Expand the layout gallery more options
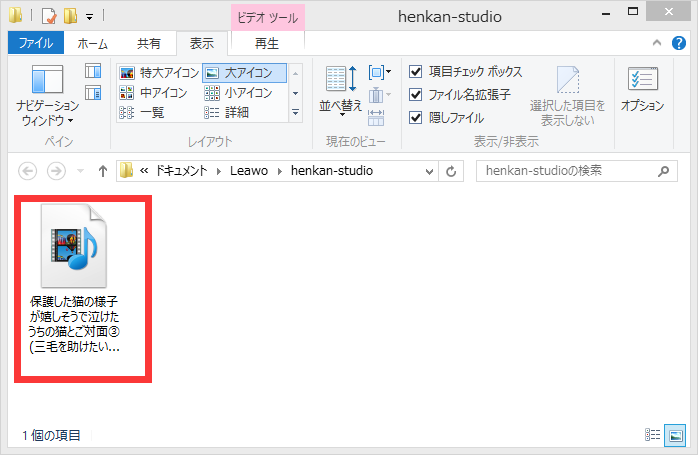698x455 pixels. click(296, 112)
